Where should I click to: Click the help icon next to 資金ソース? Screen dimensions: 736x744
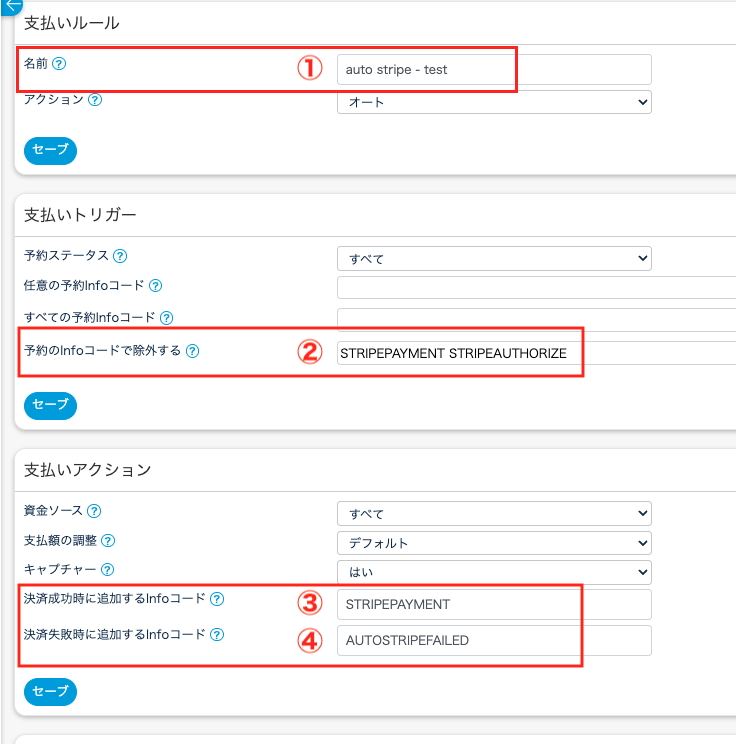(x=94, y=511)
